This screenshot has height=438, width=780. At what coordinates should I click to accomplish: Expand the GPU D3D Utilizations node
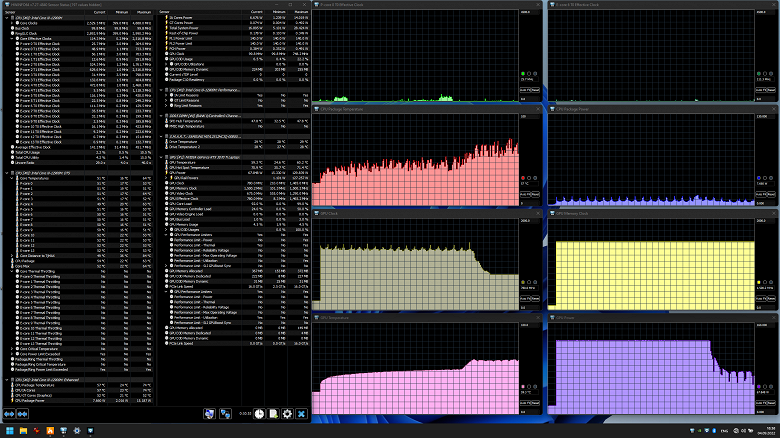(166, 64)
